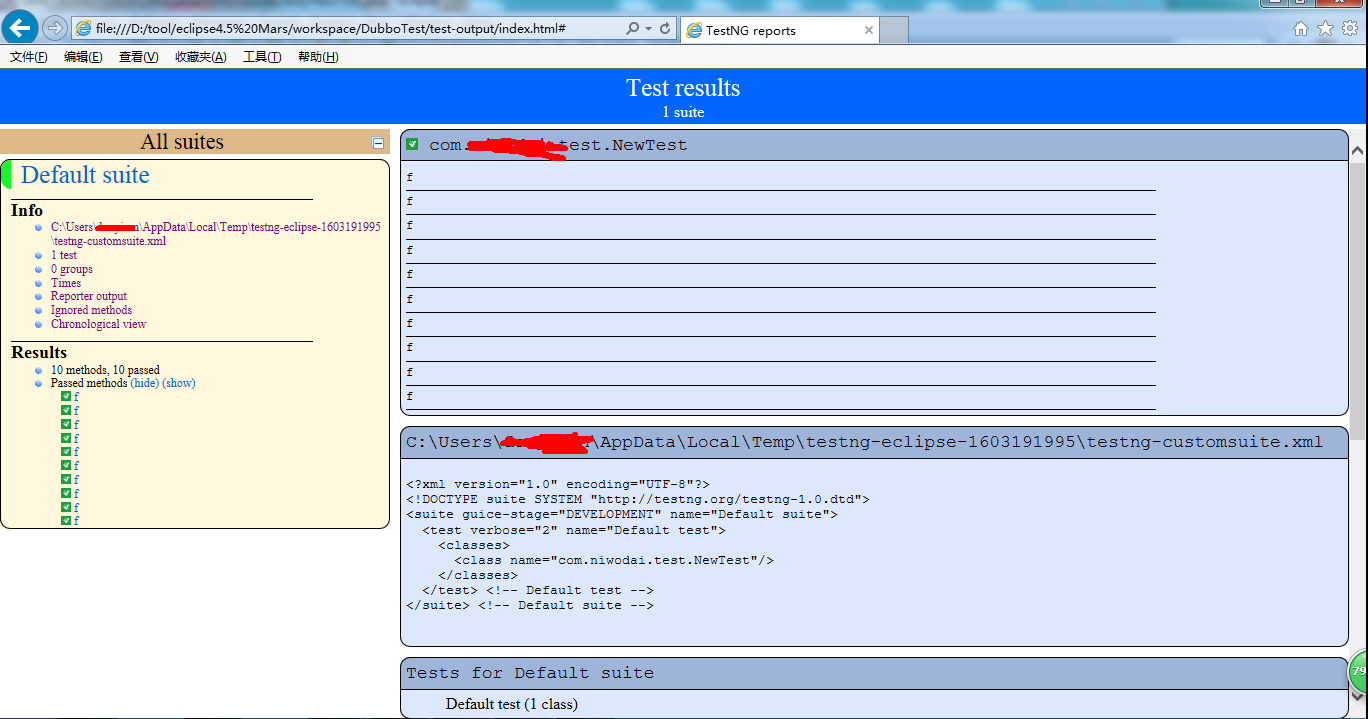Open the 查看(V) menu
1368x719 pixels.
(x=138, y=57)
